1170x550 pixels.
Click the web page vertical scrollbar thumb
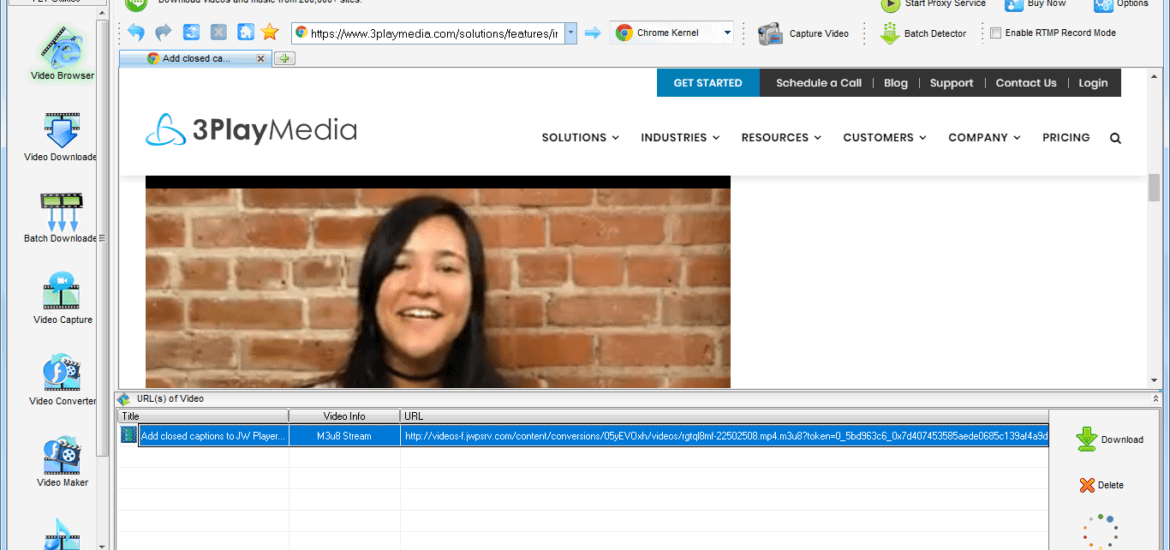1154,187
